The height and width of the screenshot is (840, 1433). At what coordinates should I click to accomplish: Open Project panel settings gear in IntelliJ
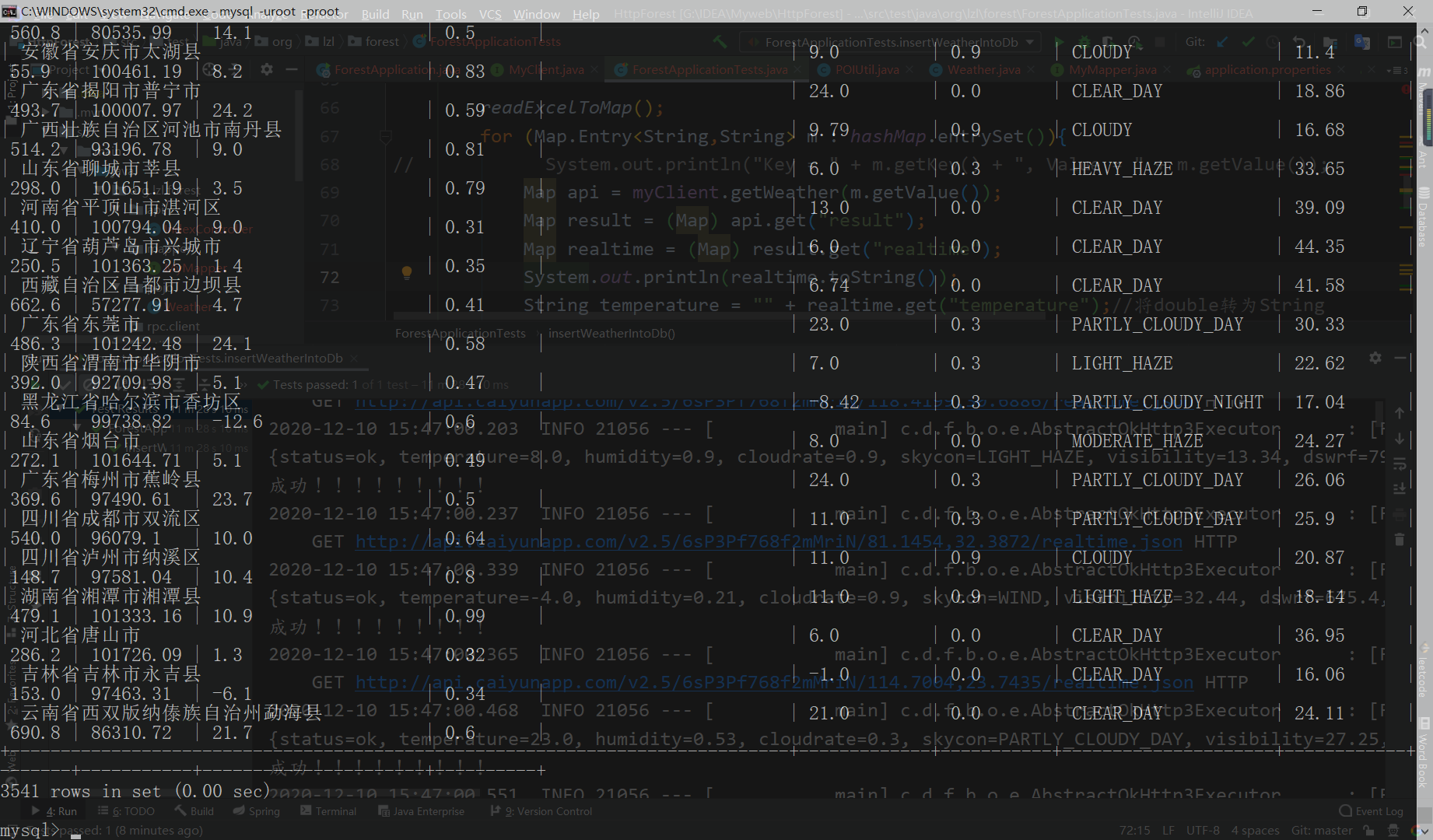[267, 69]
